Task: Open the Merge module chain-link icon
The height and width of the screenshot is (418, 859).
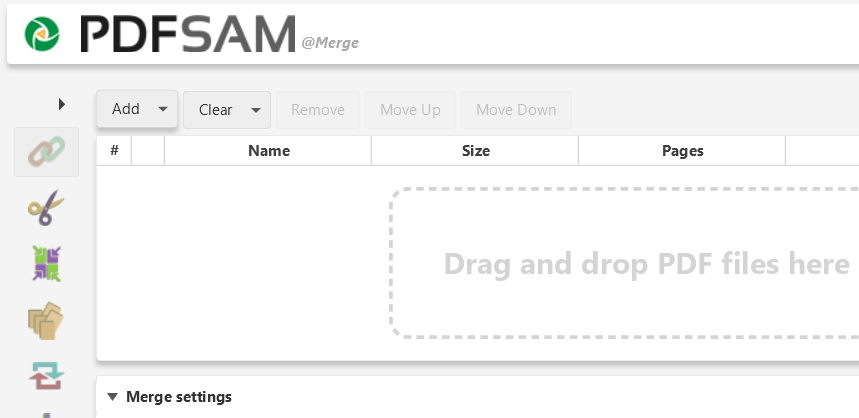Action: (46, 151)
